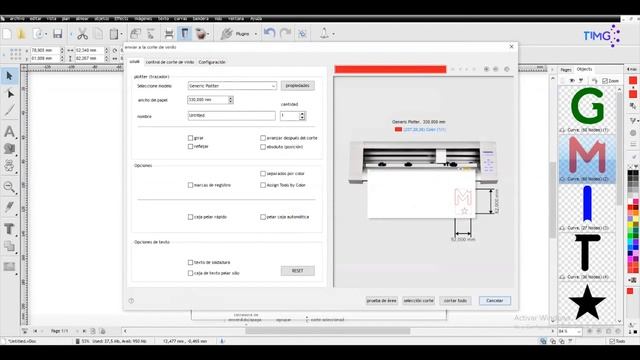Open the Ayuda menu

pyautogui.click(x=256, y=19)
